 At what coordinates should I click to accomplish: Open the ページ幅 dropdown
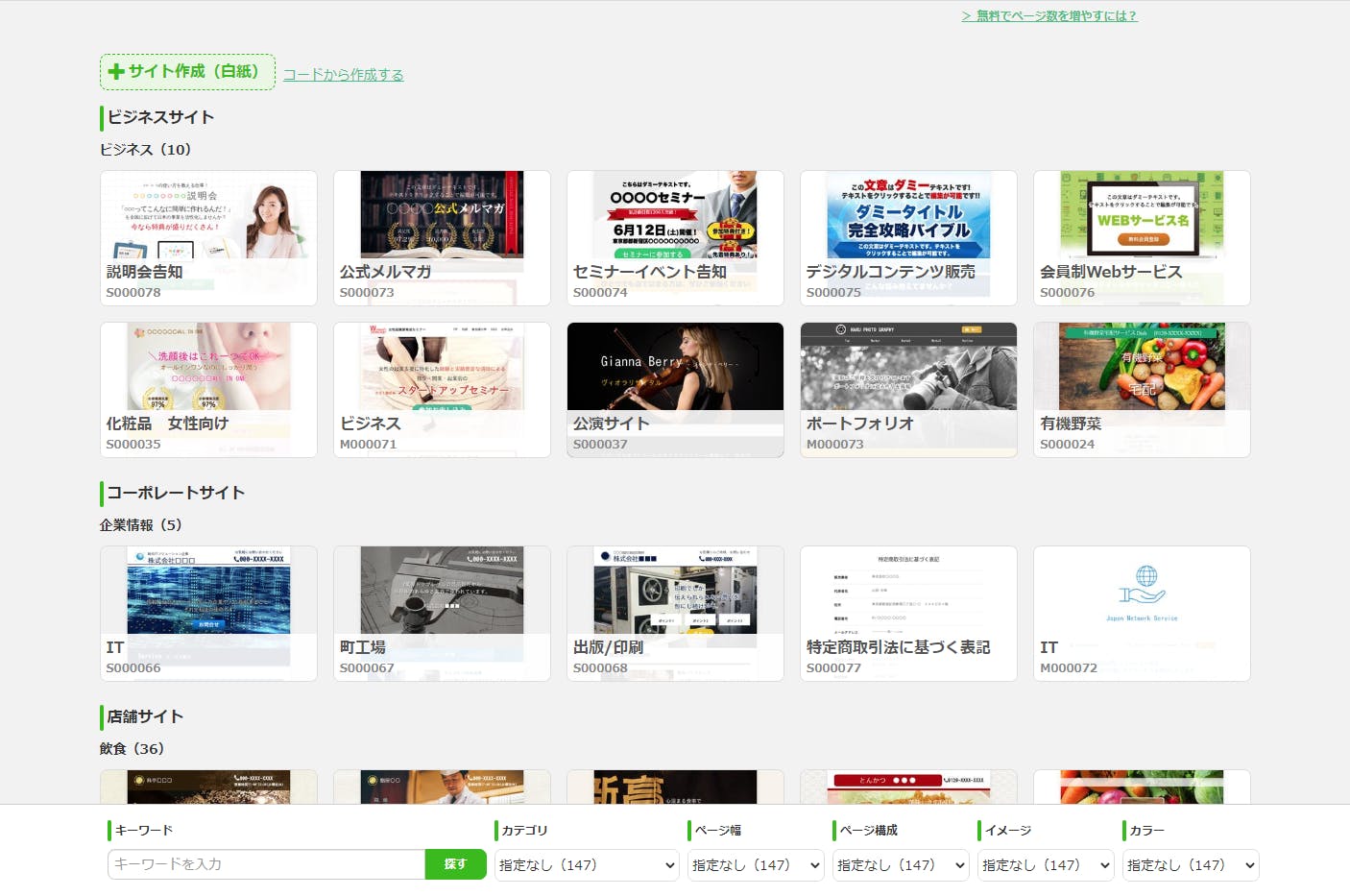756,865
